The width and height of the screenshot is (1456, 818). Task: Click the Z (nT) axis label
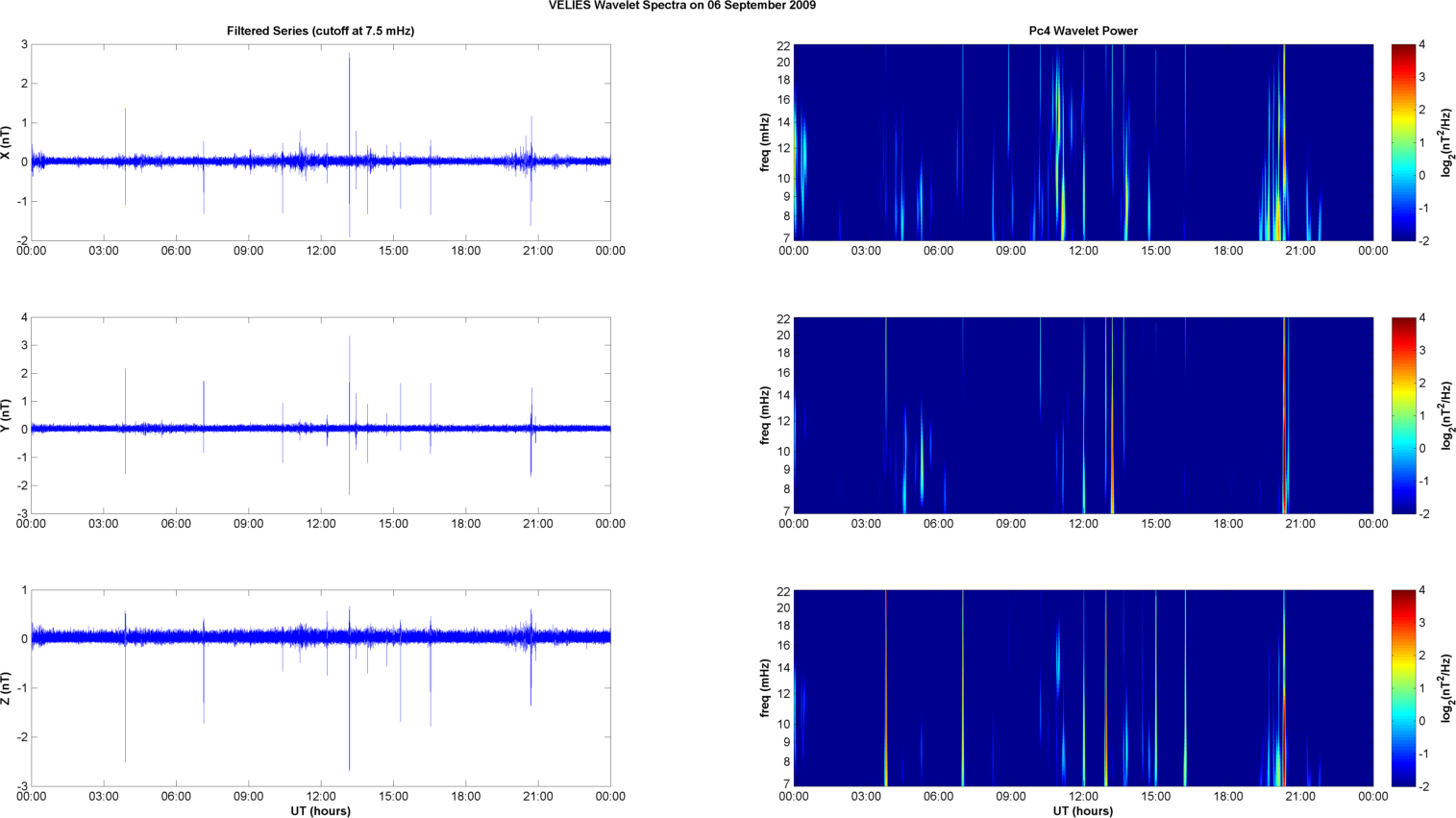coord(6,688)
